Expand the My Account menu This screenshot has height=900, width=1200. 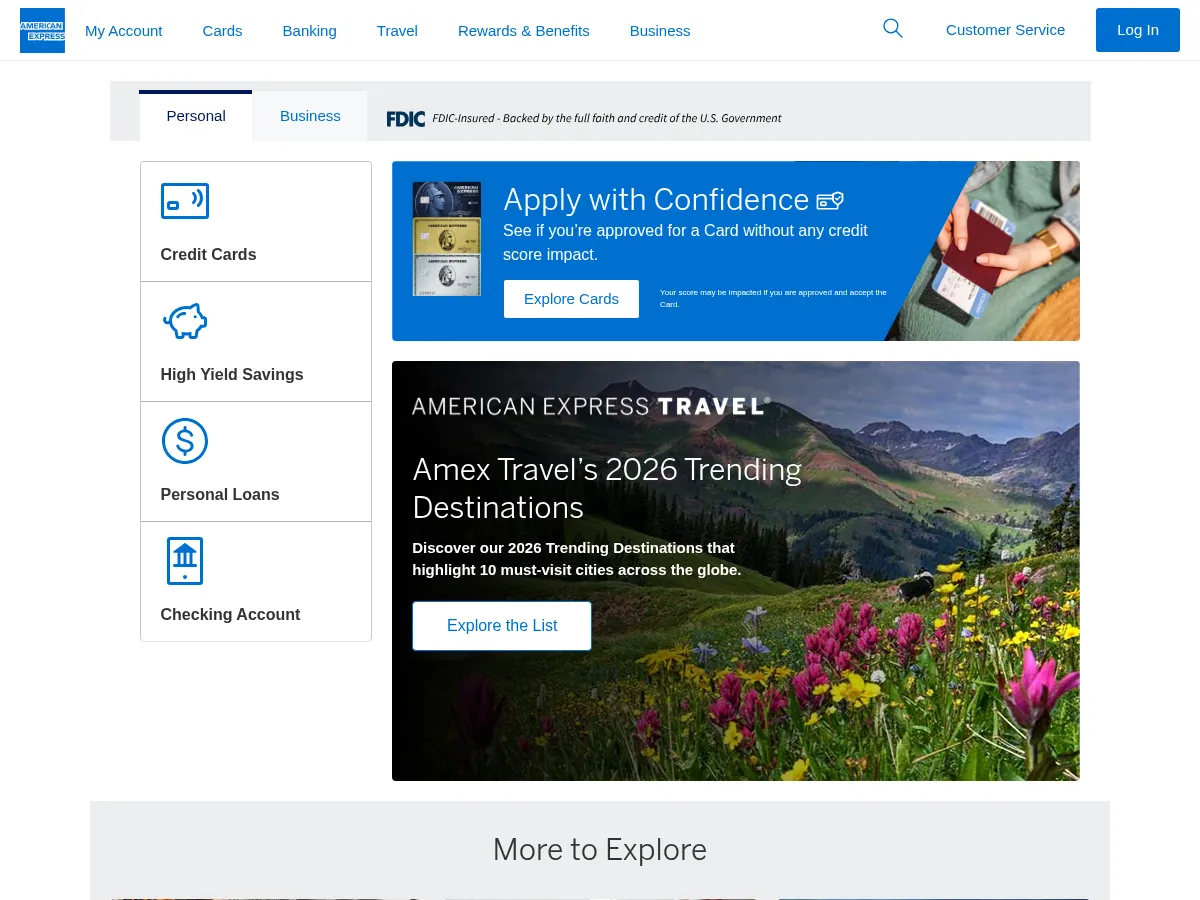(123, 30)
